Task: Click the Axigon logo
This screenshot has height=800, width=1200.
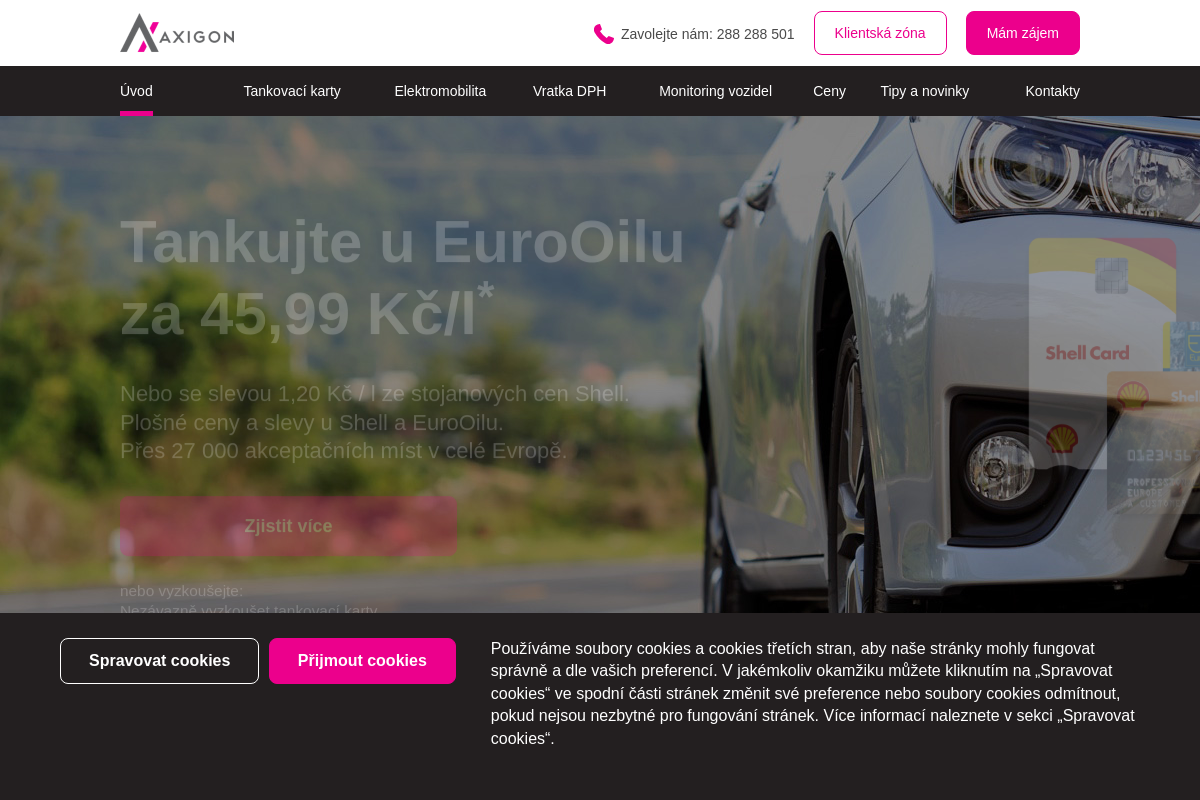Action: (x=177, y=33)
